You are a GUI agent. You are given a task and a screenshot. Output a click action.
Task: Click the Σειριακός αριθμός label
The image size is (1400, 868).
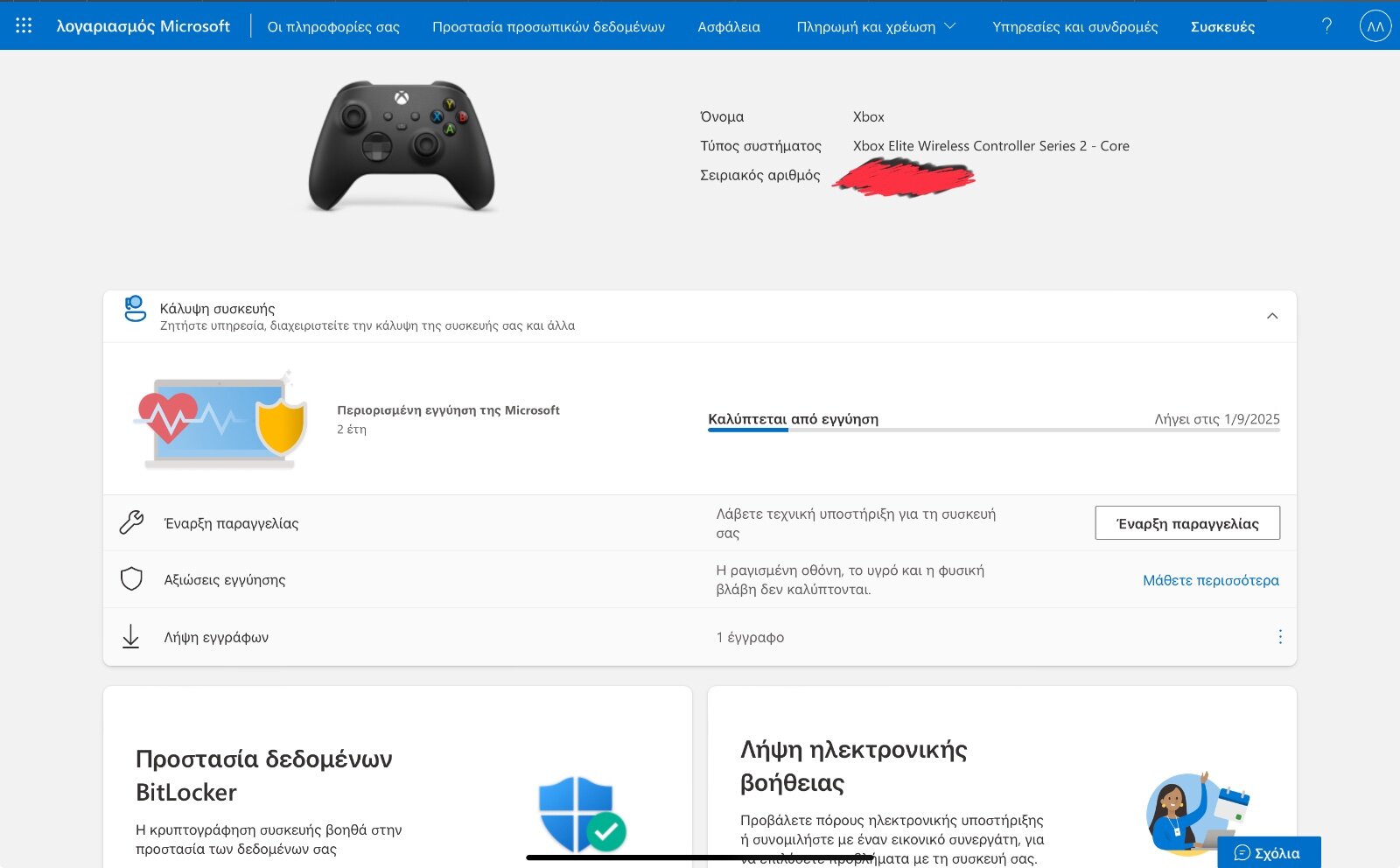click(760, 175)
